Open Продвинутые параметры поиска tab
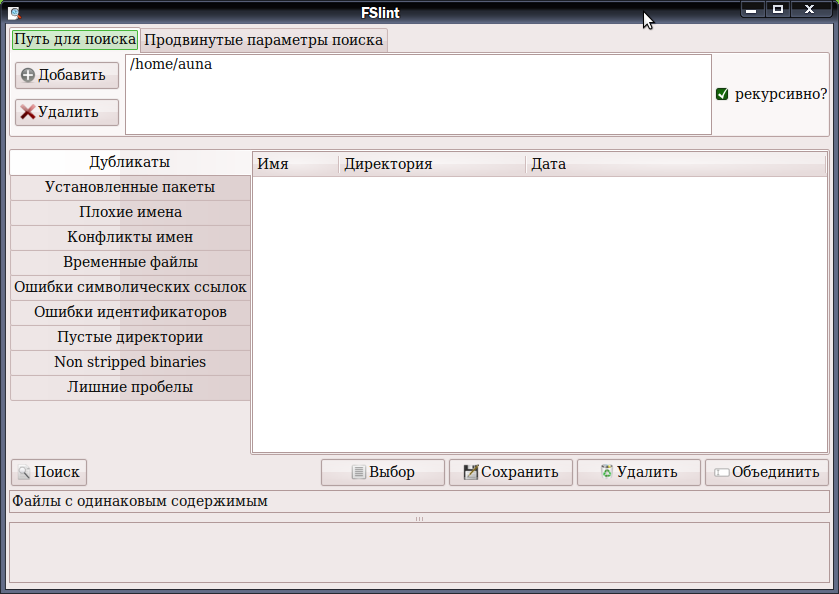 [x=264, y=40]
